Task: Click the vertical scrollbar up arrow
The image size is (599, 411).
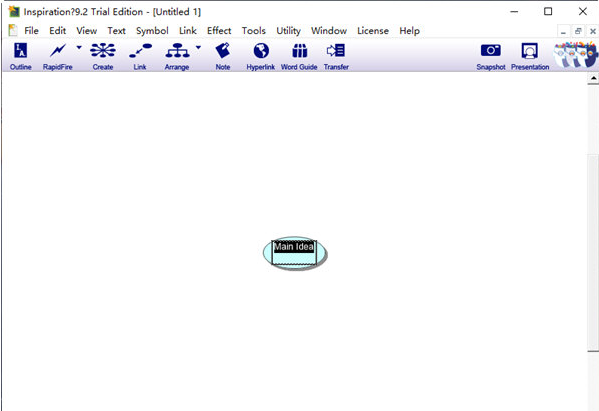Action: (593, 78)
